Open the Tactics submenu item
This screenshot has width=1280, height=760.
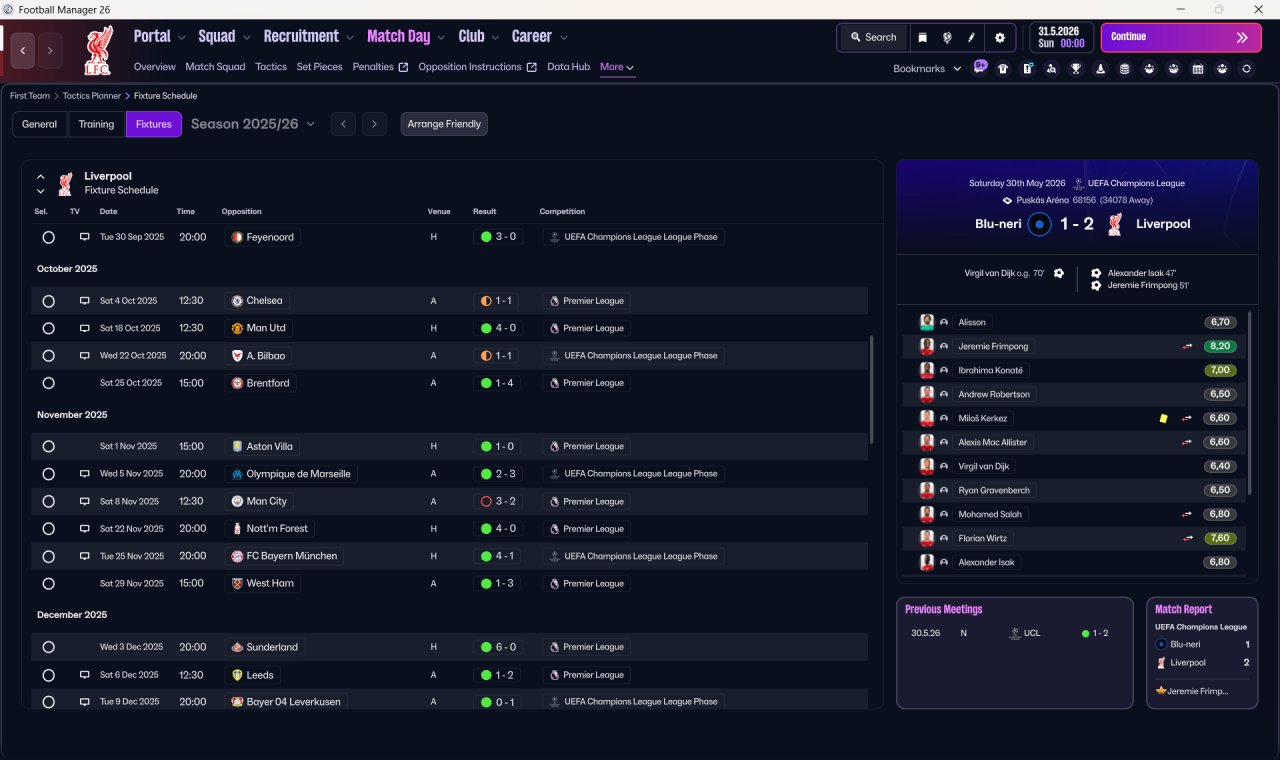coord(271,67)
